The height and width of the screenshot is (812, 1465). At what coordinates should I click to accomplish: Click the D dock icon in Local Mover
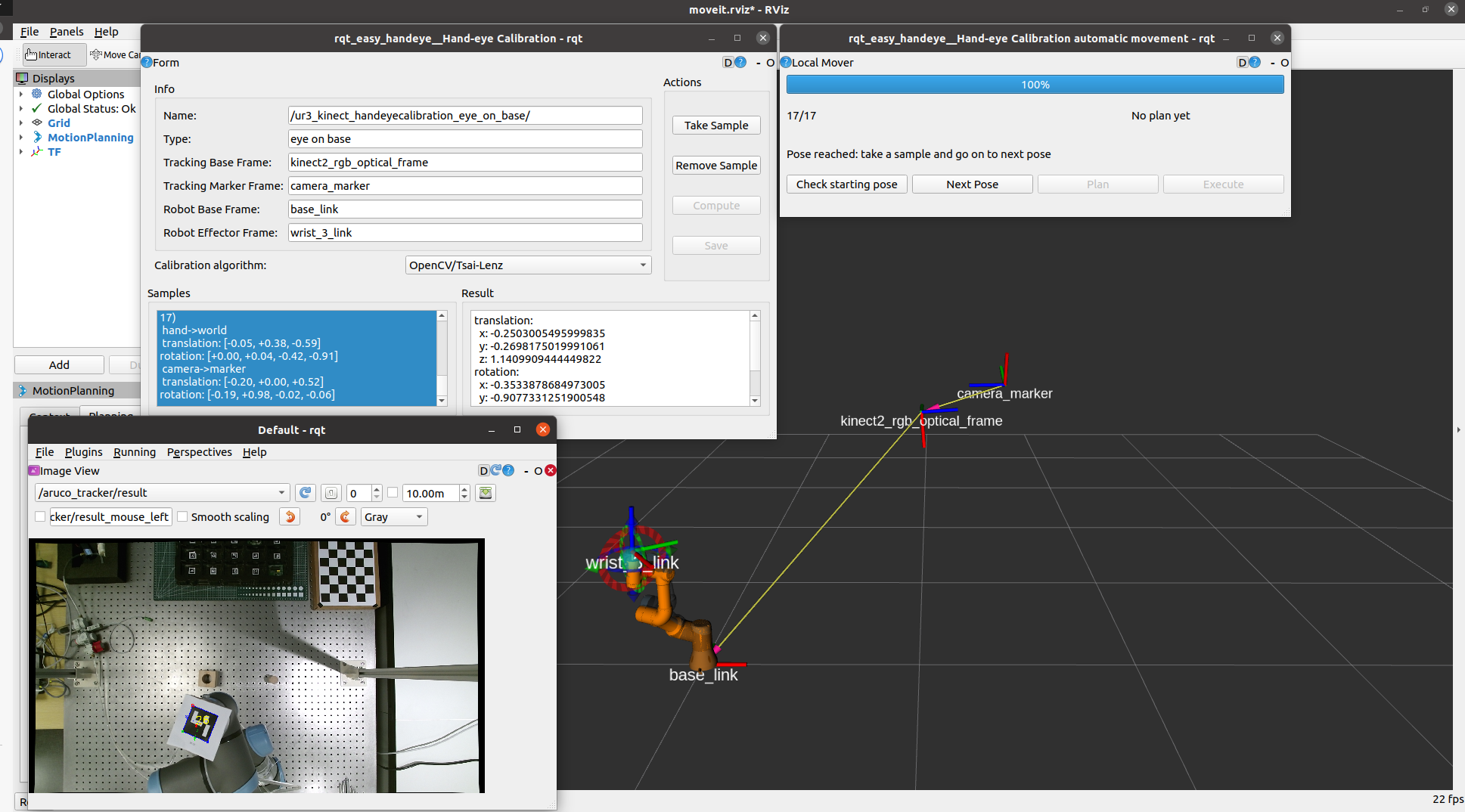[1242, 62]
